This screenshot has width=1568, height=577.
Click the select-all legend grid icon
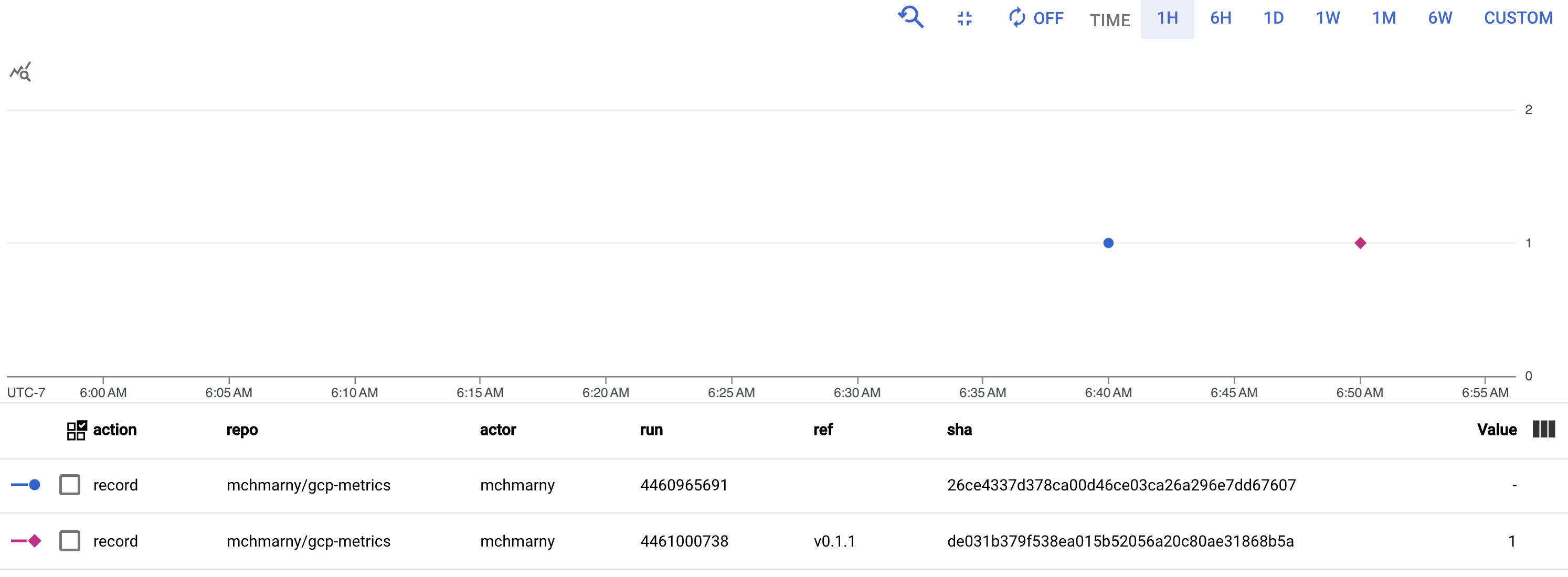[77, 430]
